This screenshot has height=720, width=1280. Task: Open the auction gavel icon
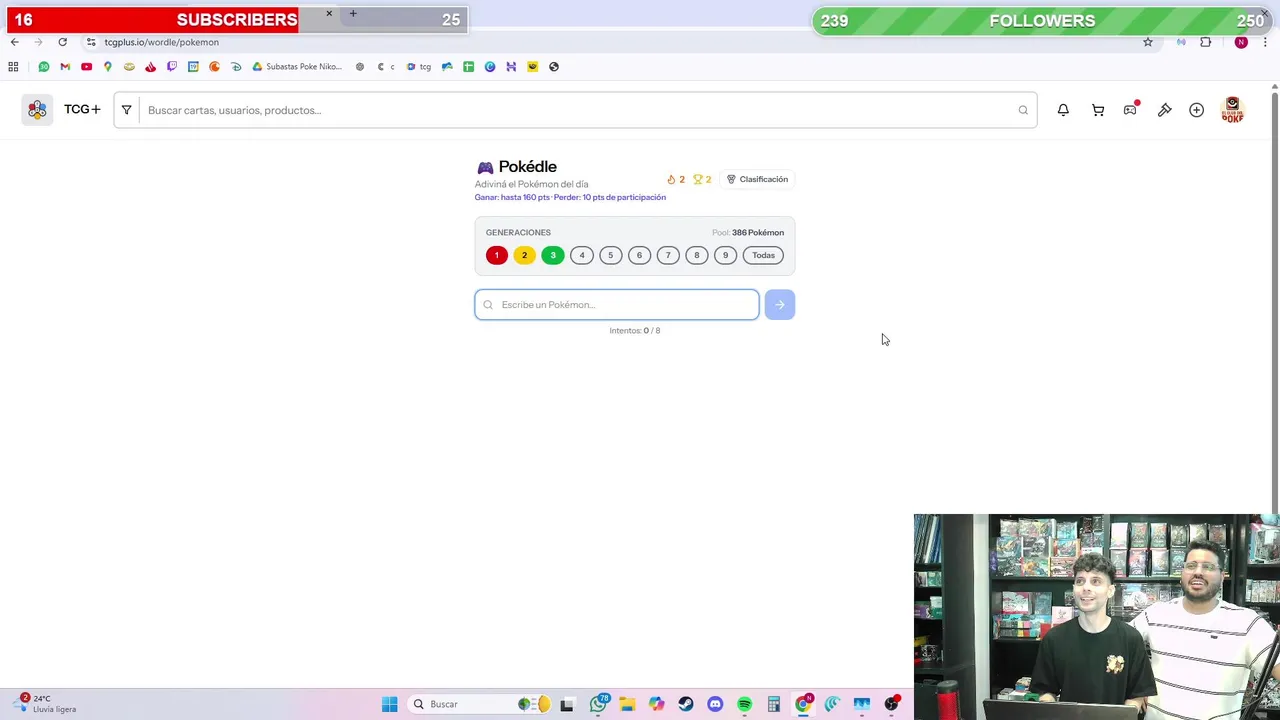(x=1165, y=110)
